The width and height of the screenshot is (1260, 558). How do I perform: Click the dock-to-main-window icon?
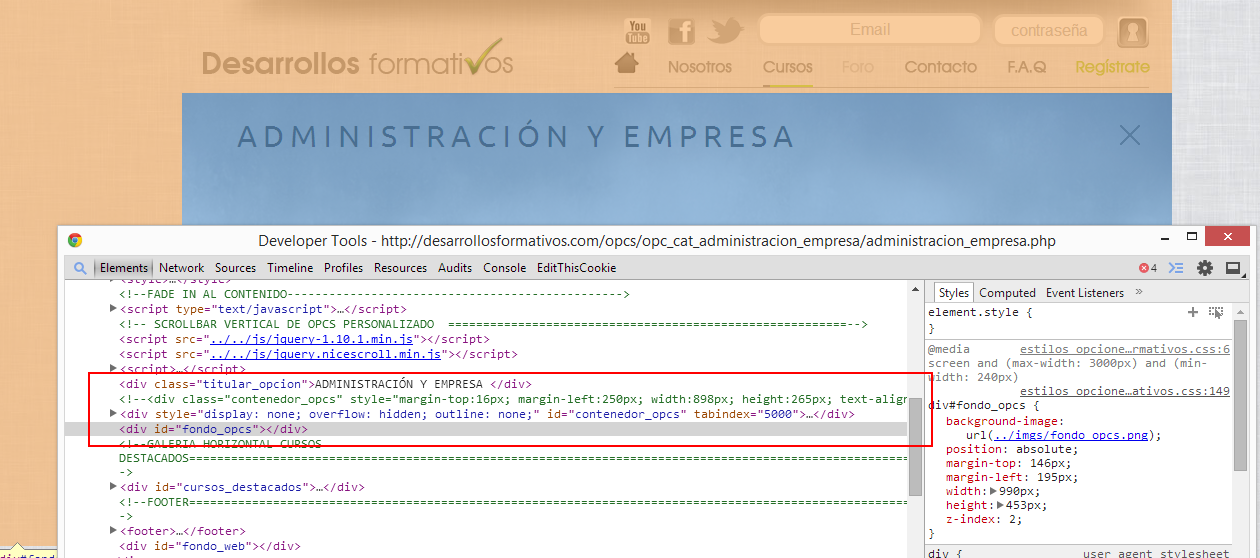1233,268
